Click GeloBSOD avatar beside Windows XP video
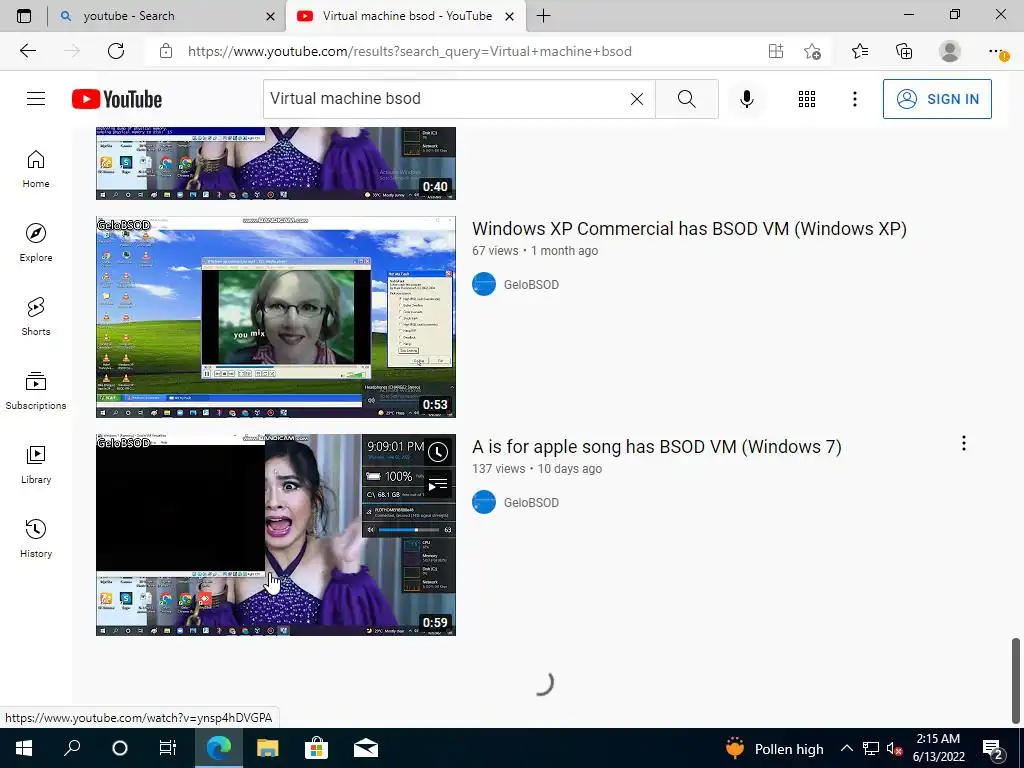1024x768 pixels. pyautogui.click(x=484, y=284)
